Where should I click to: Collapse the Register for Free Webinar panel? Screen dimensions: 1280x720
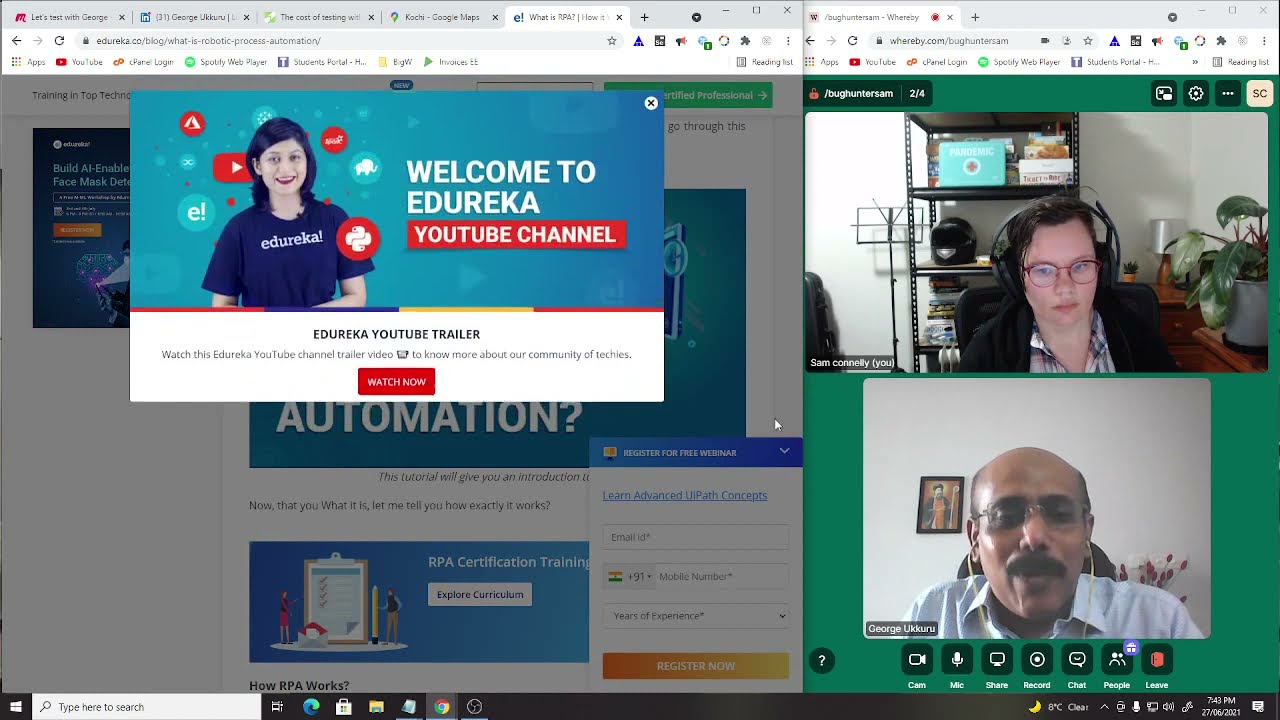784,452
